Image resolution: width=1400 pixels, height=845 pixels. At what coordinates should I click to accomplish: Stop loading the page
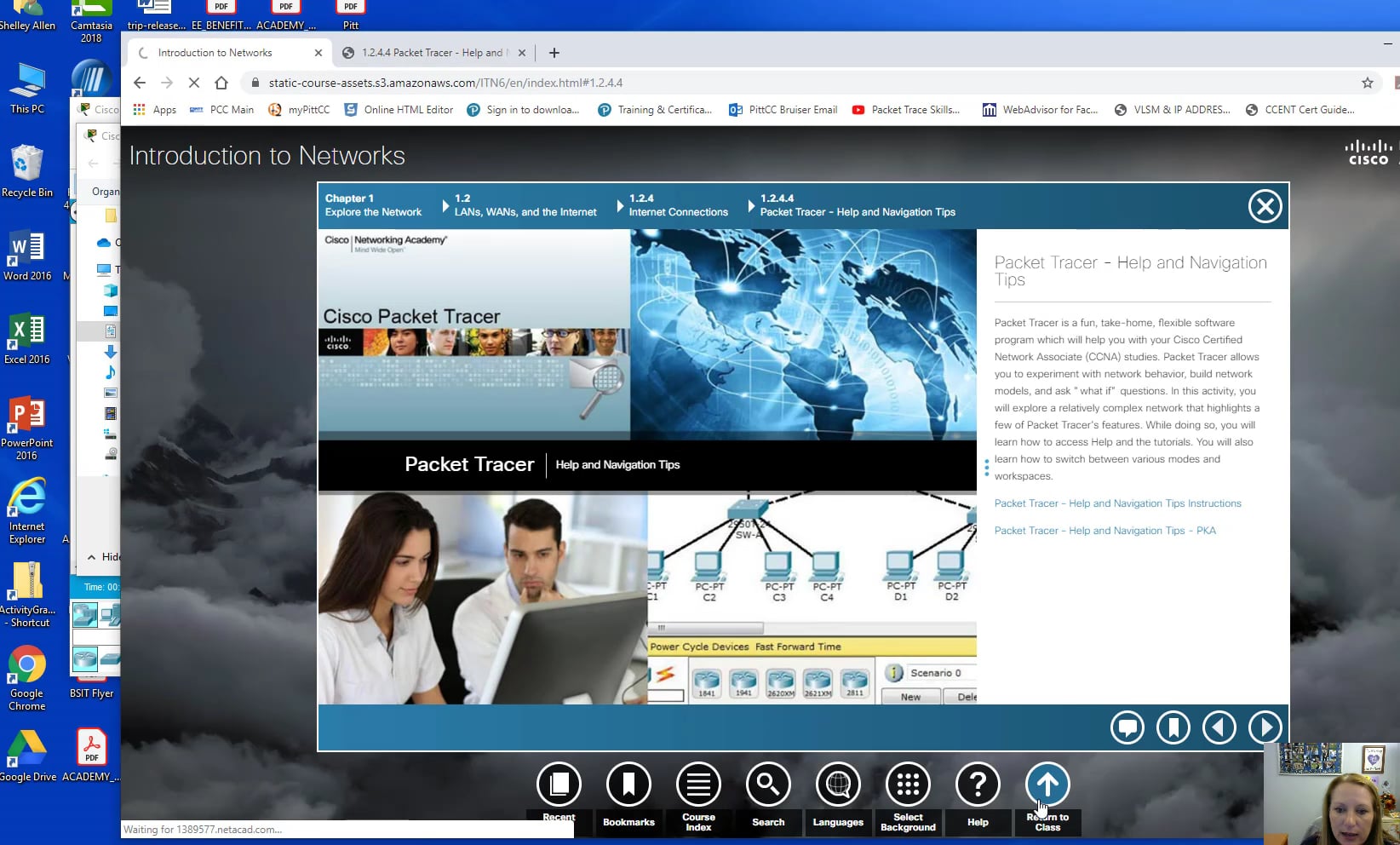(x=194, y=83)
